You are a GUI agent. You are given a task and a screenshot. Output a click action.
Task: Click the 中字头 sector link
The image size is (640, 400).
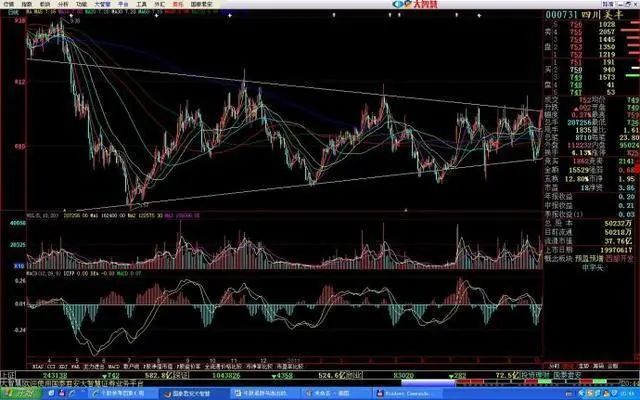(x=592, y=268)
